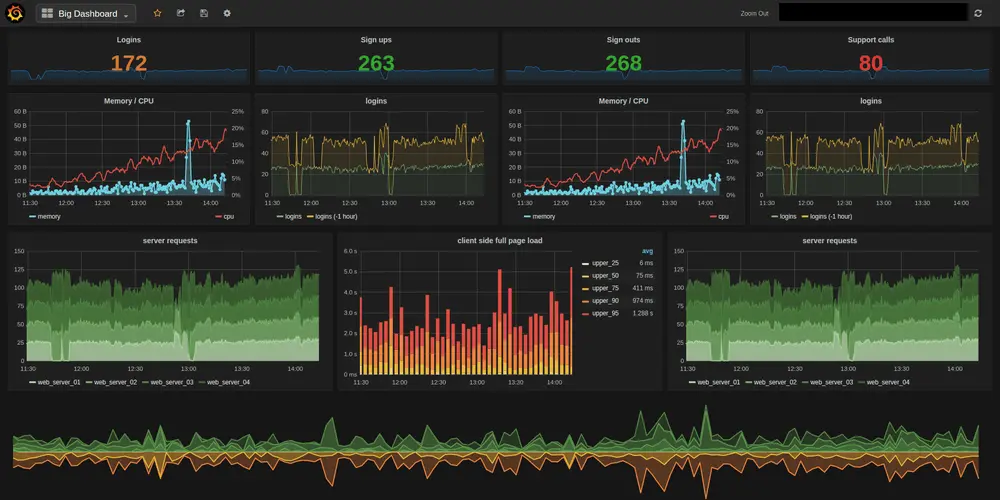Click the 411 ms avg value

coord(643,288)
